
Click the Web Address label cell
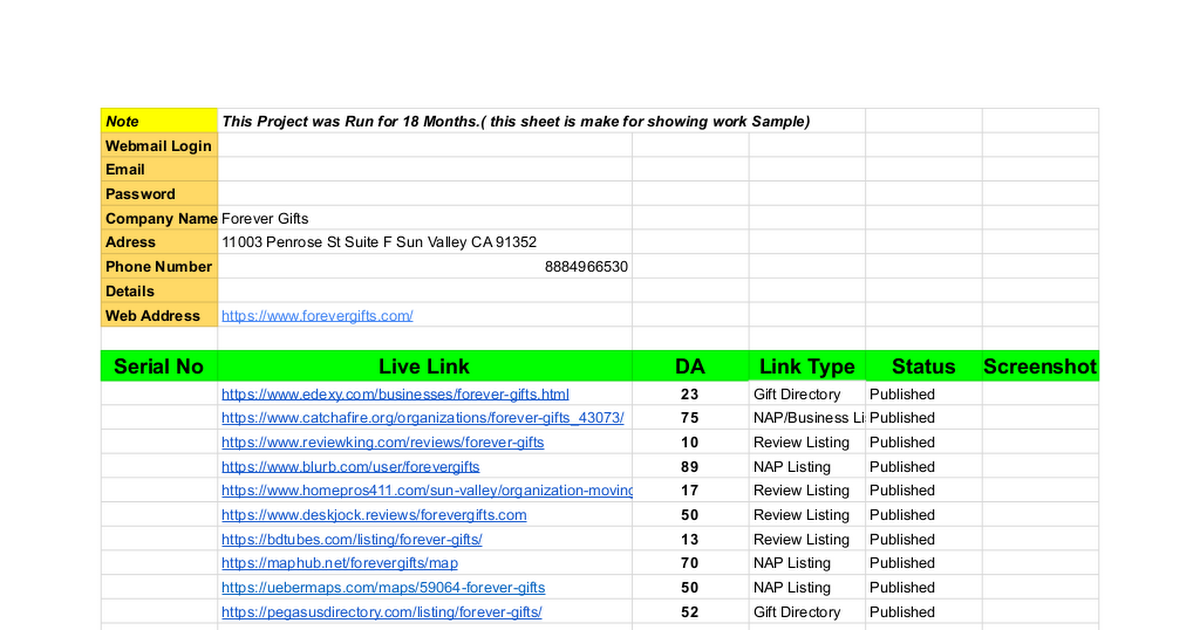[159, 315]
